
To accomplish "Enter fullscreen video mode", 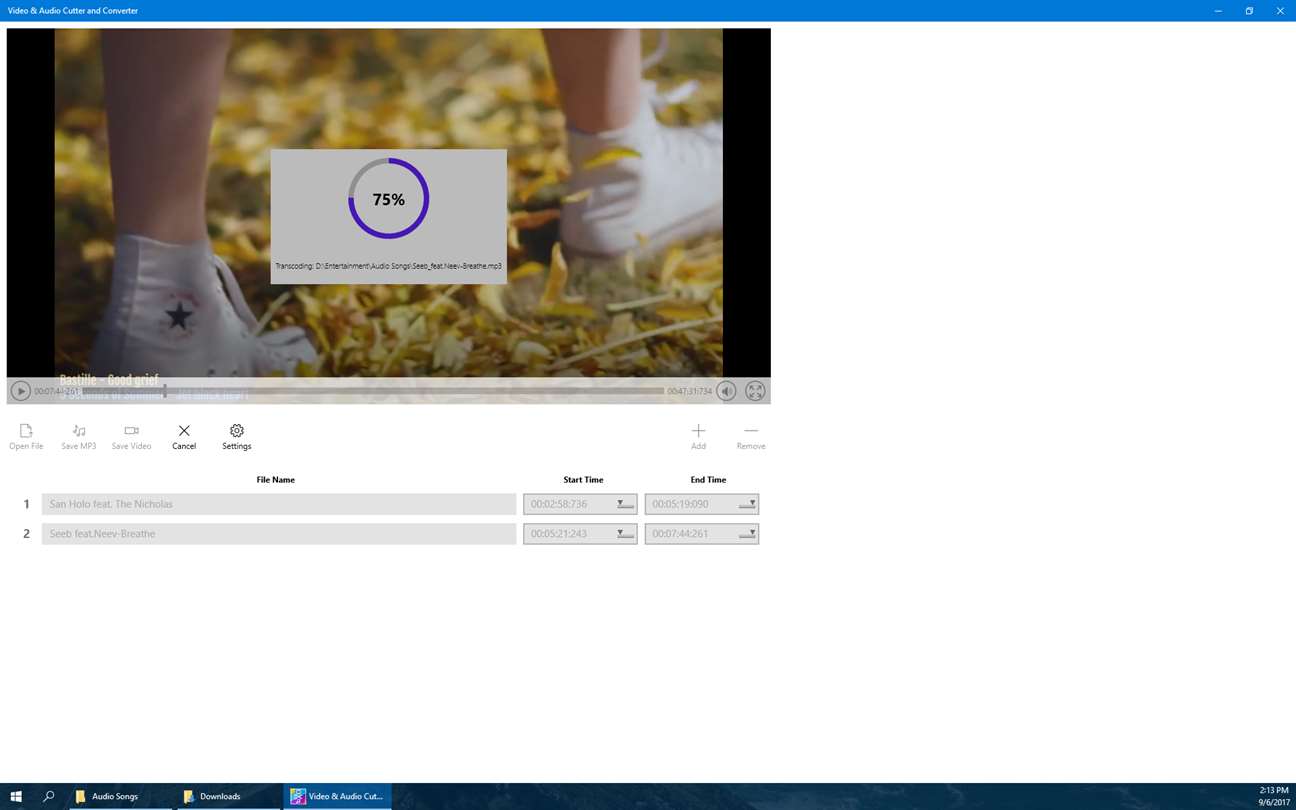I will [755, 391].
